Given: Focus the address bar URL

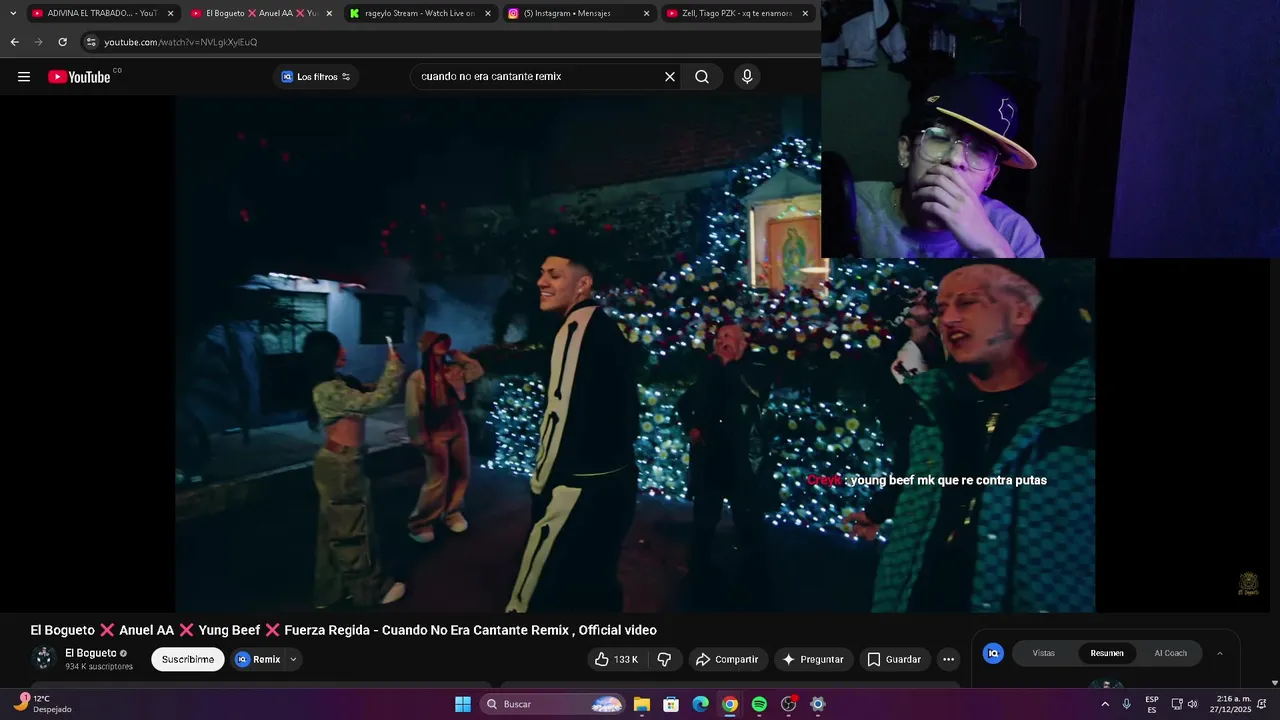Looking at the screenshot, I should coord(180,42).
